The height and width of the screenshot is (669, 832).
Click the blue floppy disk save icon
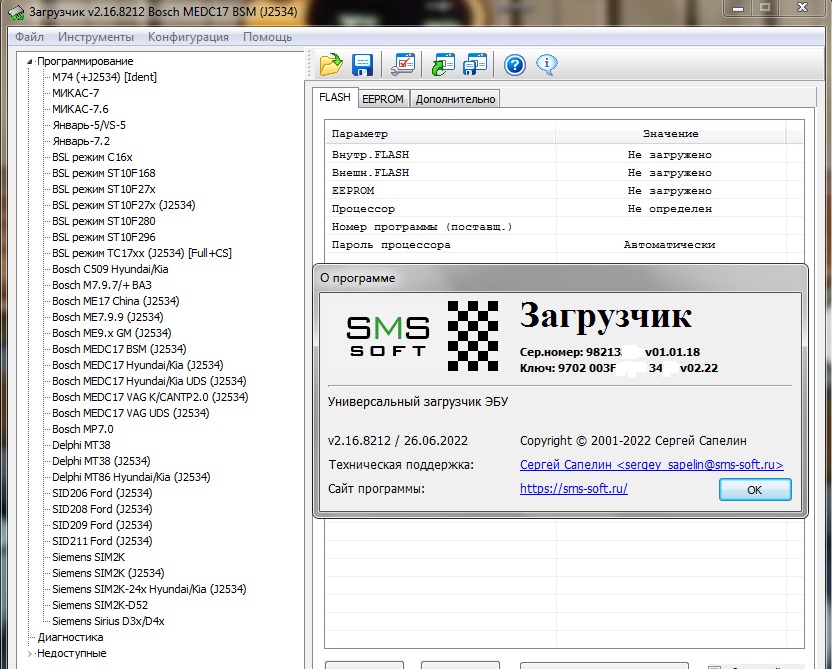pos(362,66)
